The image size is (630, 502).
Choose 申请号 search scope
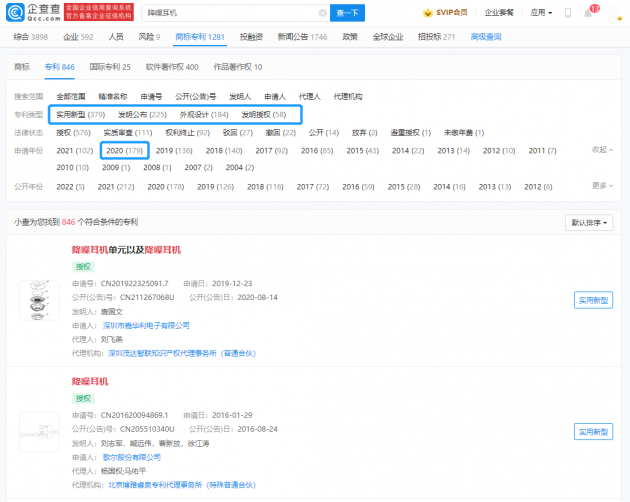tap(151, 96)
